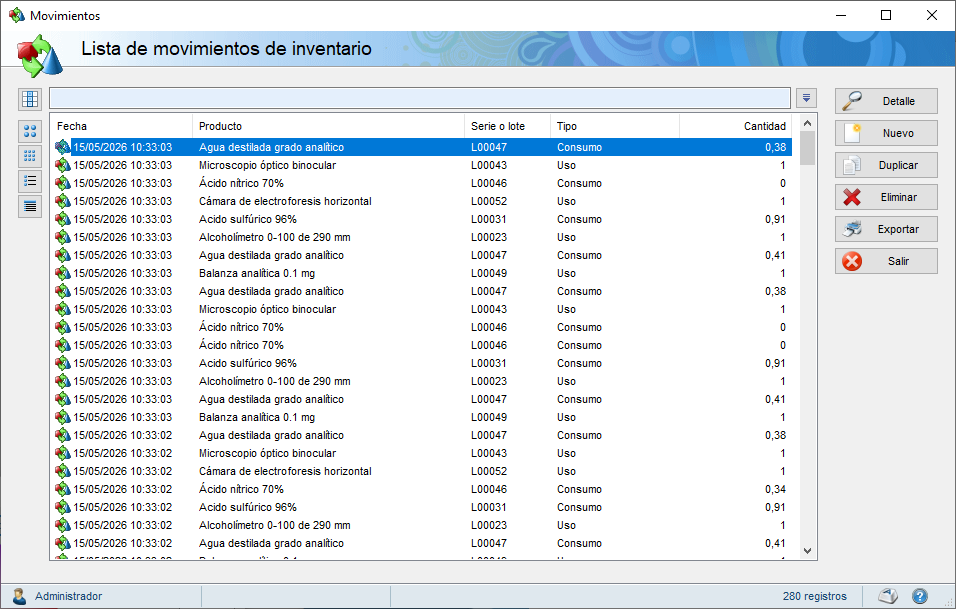
Task: Click the vertical scrollbar thumb
Action: pos(807,148)
